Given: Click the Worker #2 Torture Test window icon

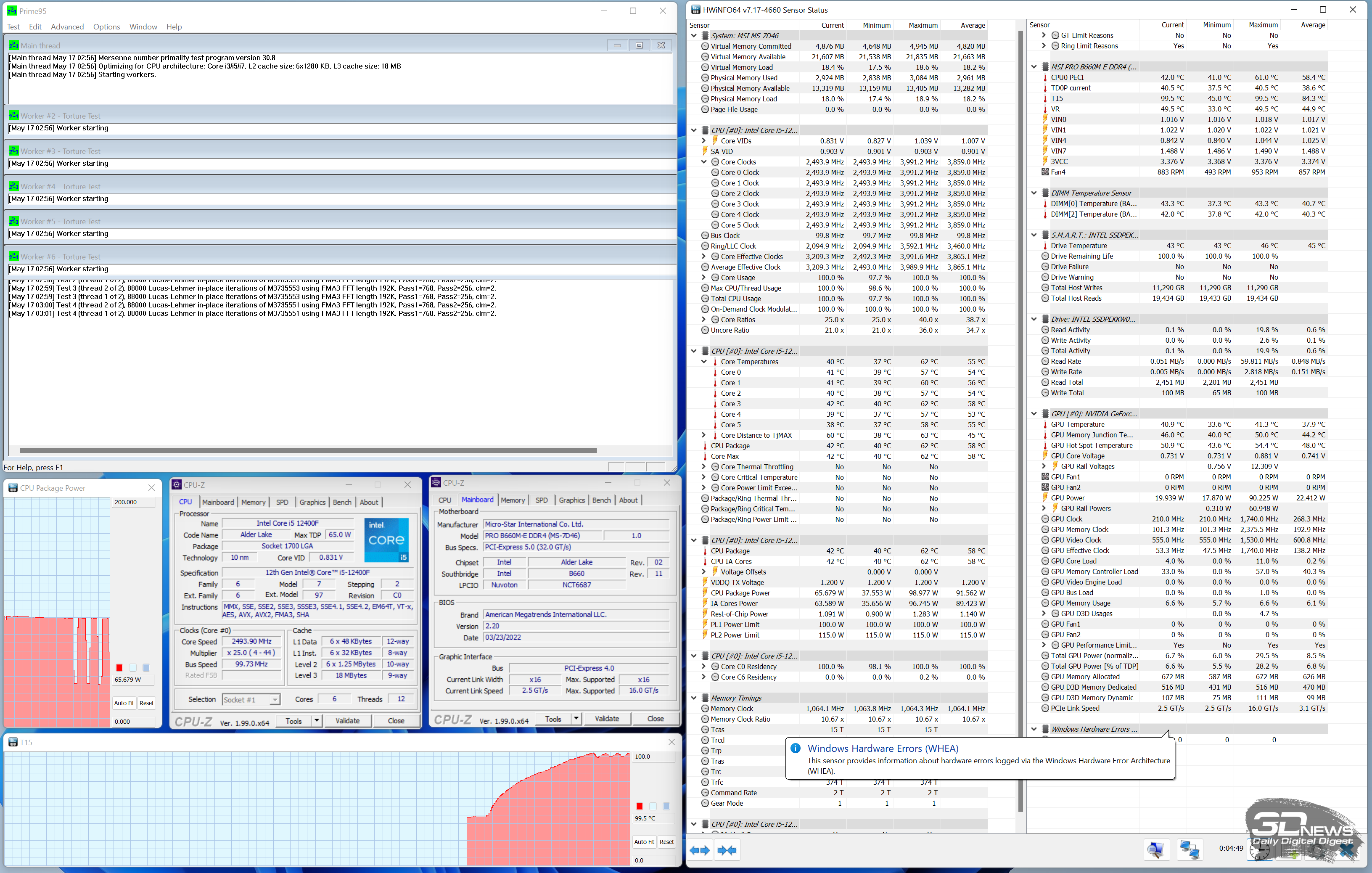Looking at the screenshot, I should pos(14,115).
